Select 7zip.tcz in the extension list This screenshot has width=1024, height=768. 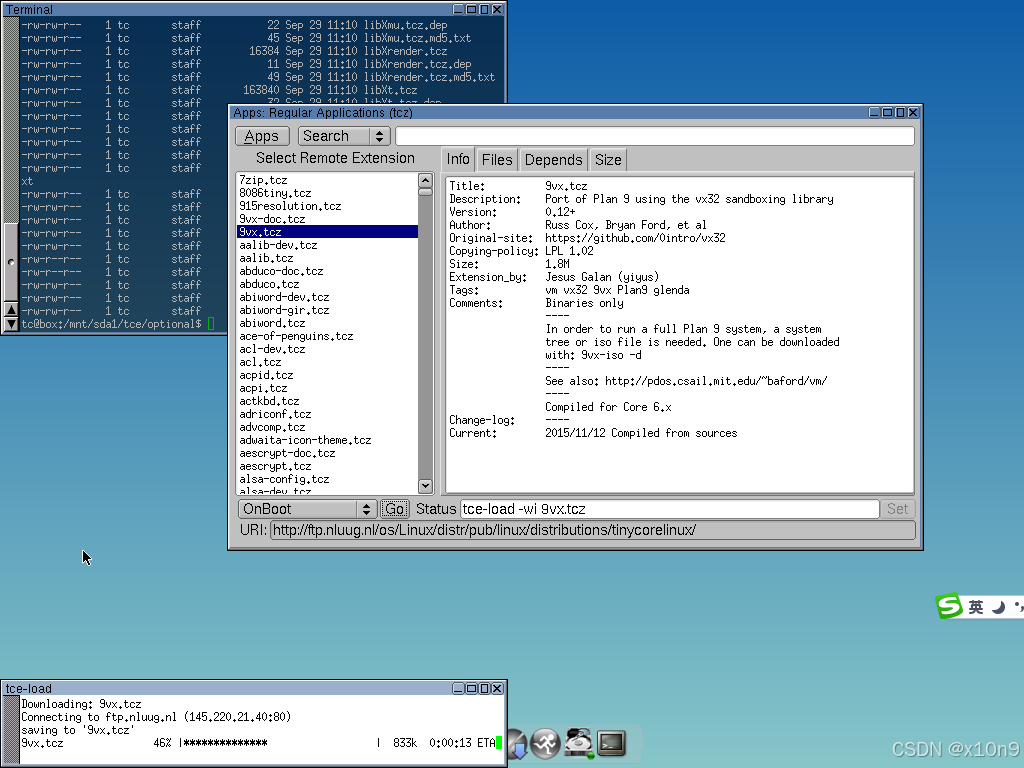[327, 180]
